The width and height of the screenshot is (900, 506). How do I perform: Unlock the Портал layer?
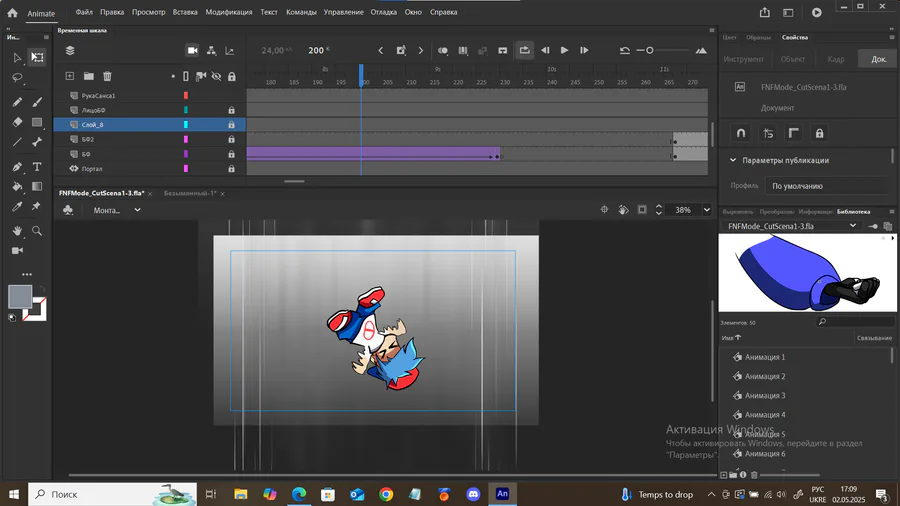(231, 169)
